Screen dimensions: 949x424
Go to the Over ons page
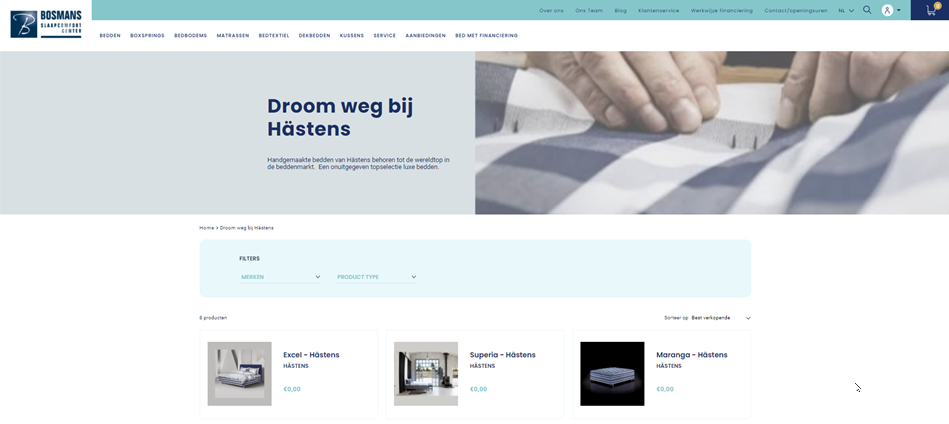click(x=551, y=11)
